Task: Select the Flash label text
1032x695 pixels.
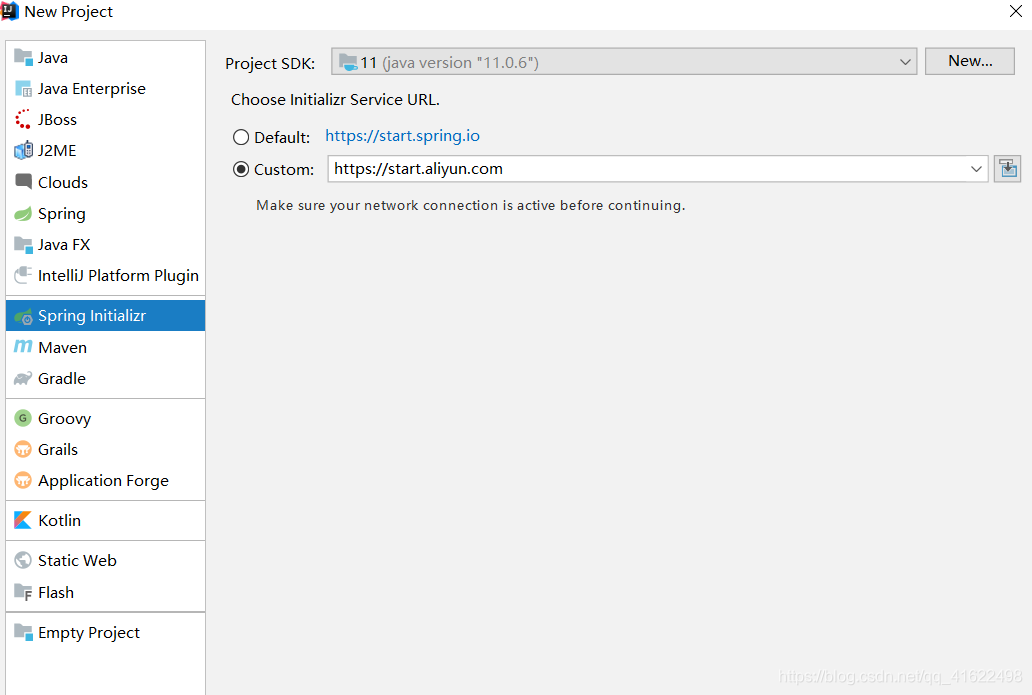Action: [56, 593]
